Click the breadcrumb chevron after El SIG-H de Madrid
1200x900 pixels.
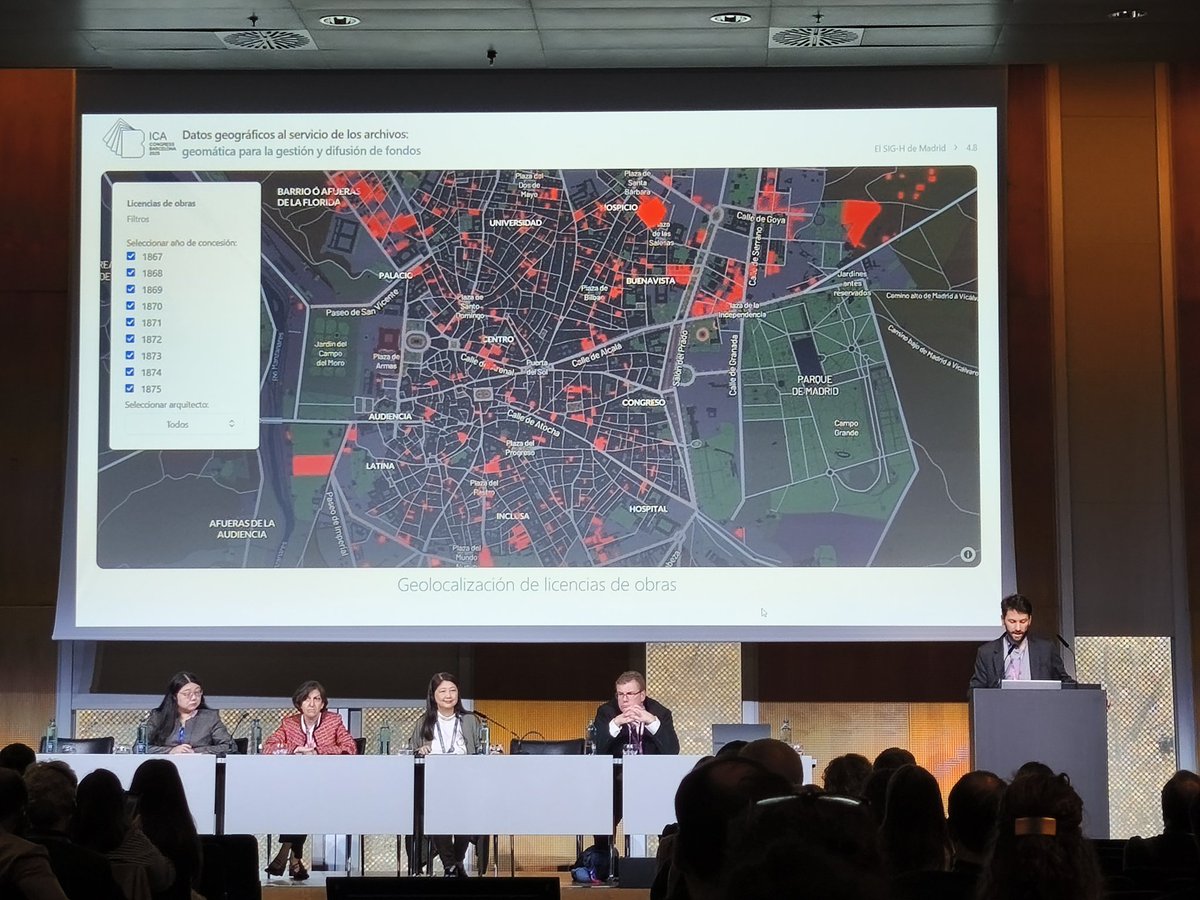click(x=955, y=148)
